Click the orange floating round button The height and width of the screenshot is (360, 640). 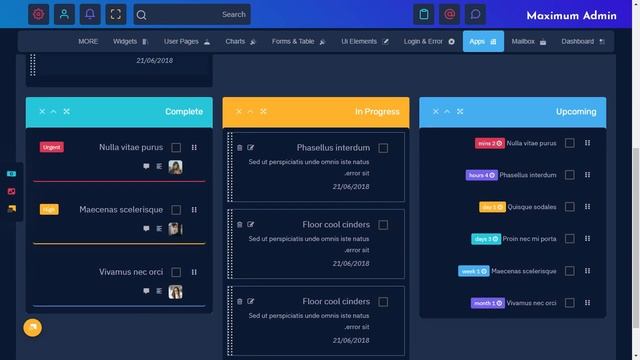tap(33, 328)
